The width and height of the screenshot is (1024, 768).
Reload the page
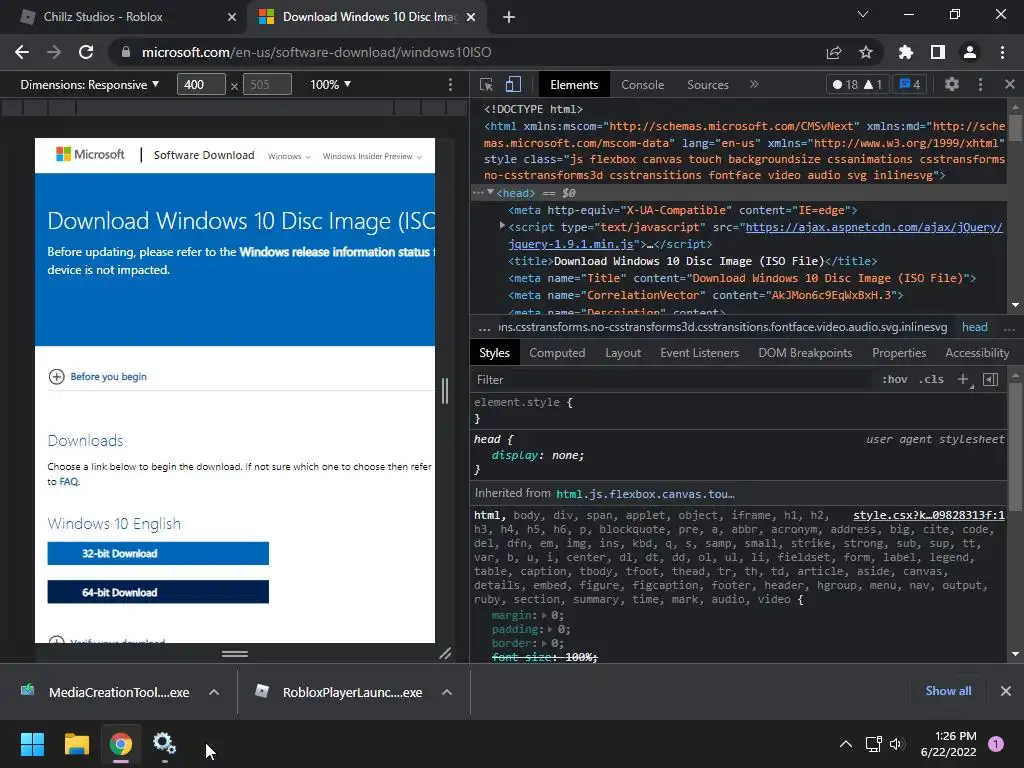(x=86, y=52)
